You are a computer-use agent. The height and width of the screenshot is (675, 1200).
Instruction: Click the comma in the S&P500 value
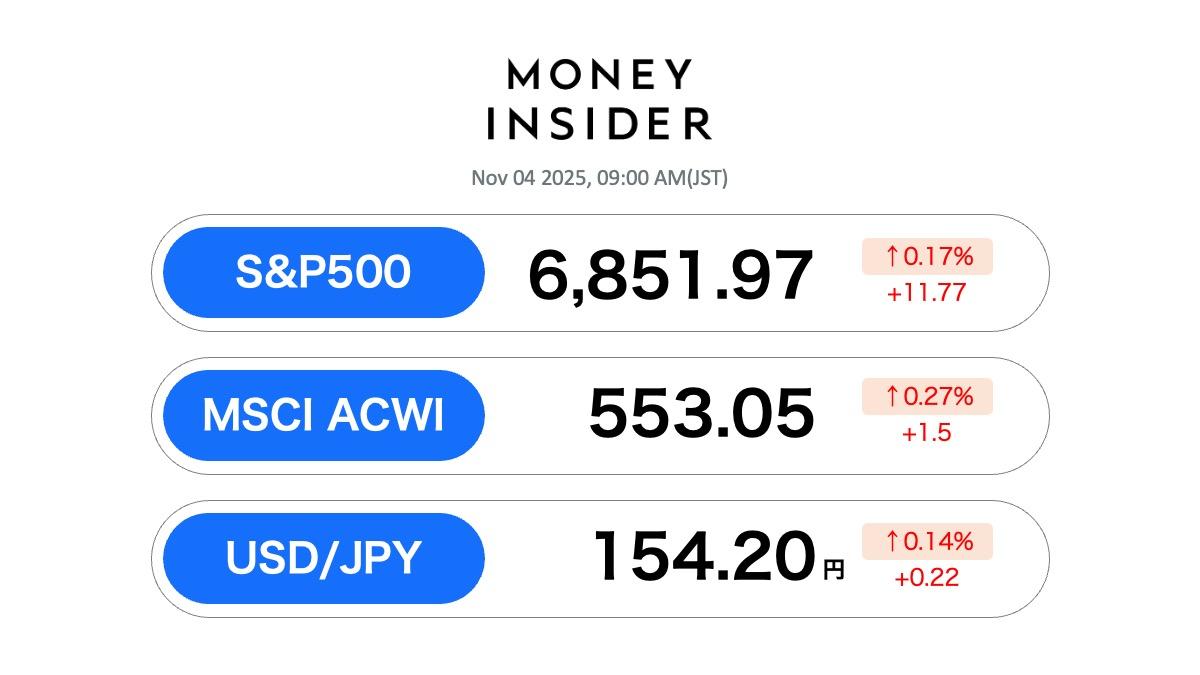578,297
